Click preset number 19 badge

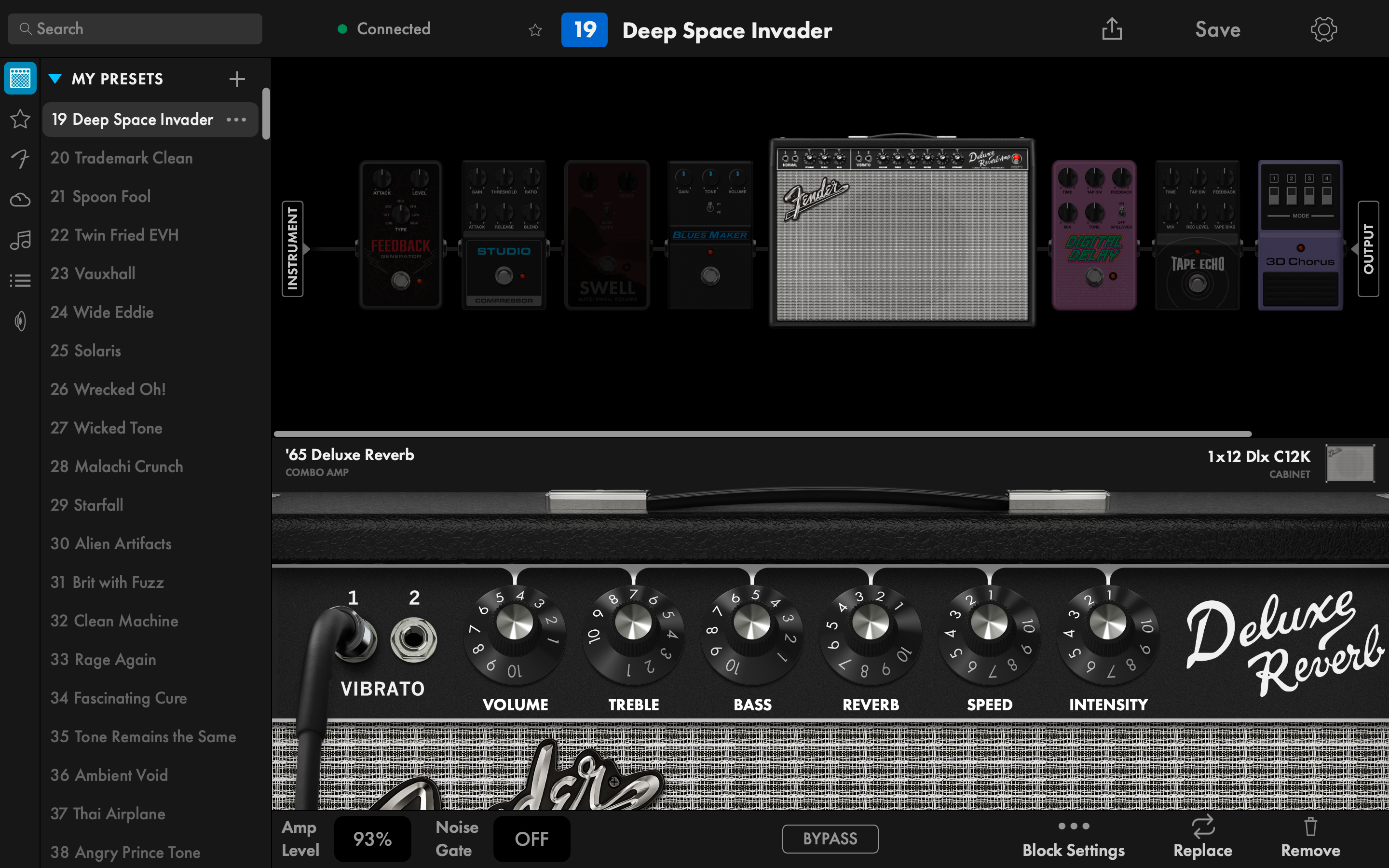pos(585,30)
